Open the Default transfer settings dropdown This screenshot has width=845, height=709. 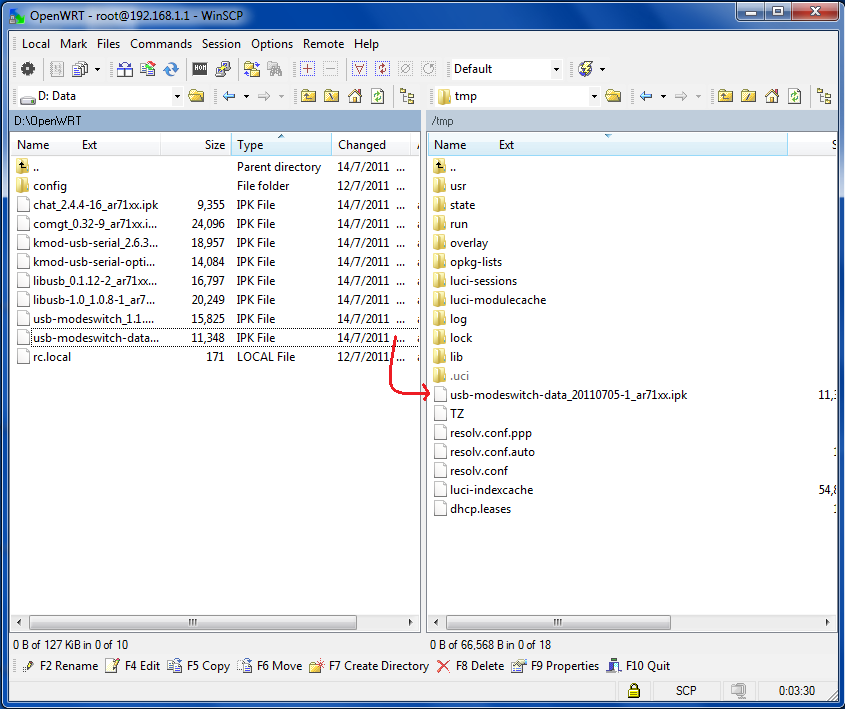[x=556, y=69]
